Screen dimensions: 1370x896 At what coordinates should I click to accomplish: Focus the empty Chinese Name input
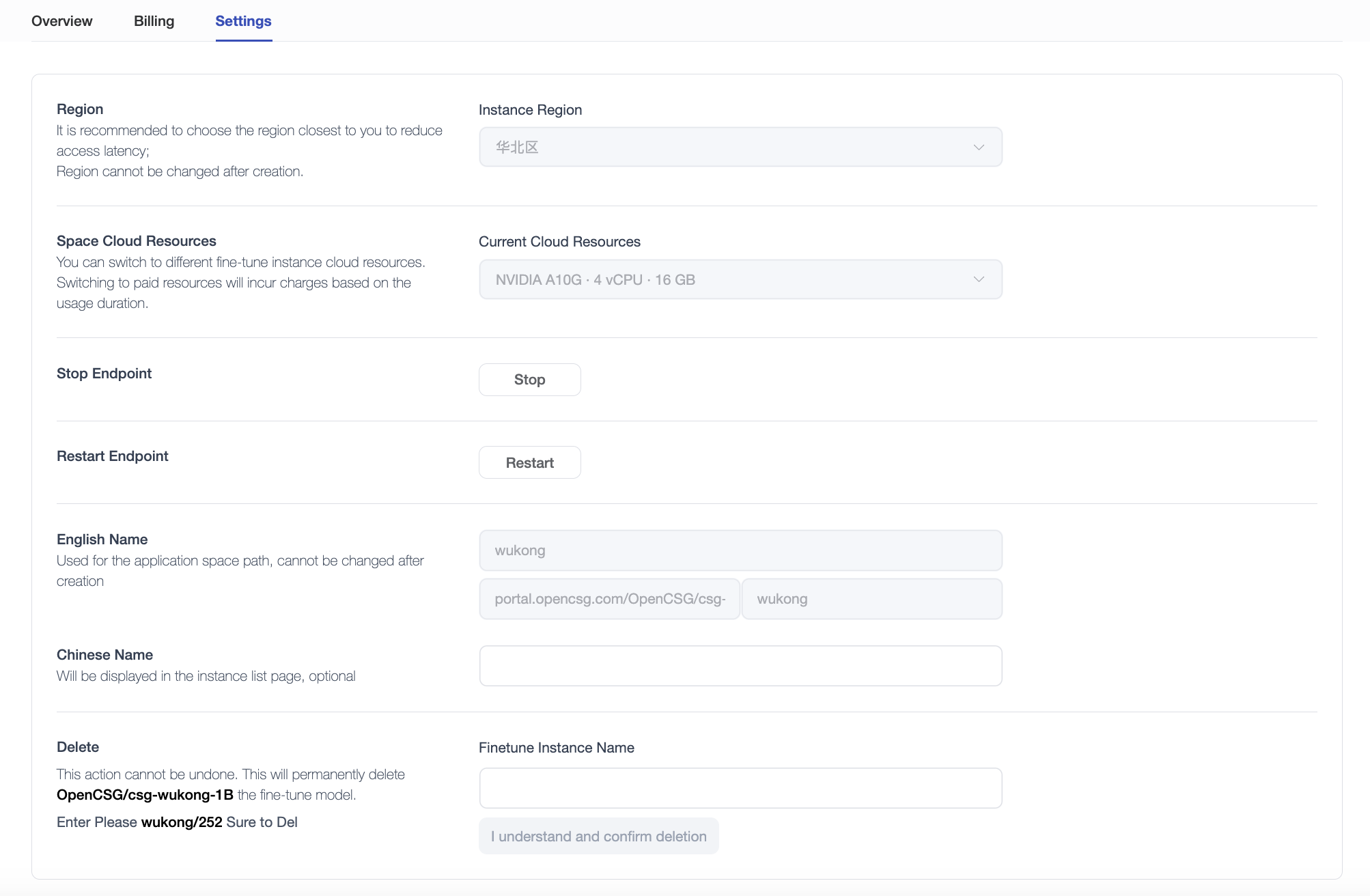pos(740,666)
